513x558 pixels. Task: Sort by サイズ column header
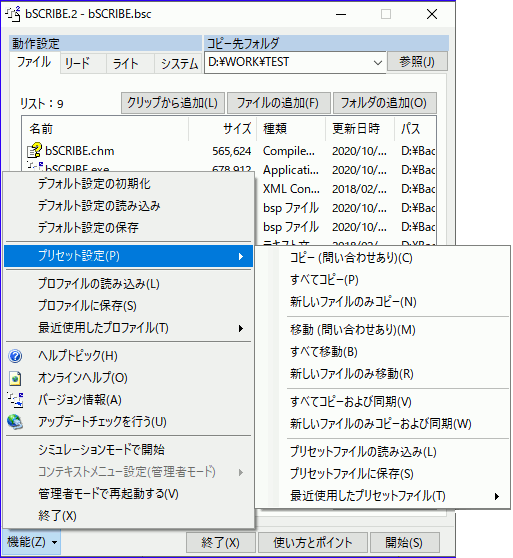click(x=223, y=128)
